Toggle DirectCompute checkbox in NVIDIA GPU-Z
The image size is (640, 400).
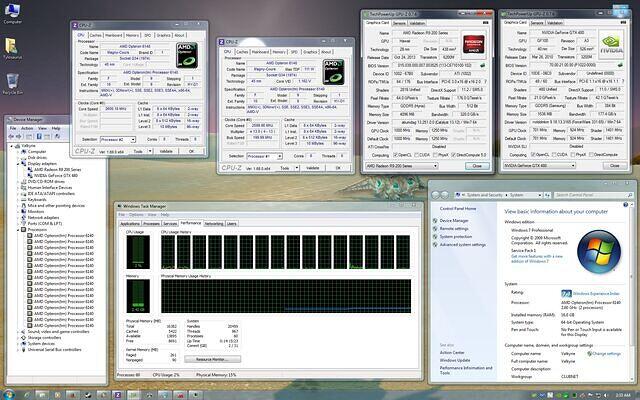coord(592,155)
